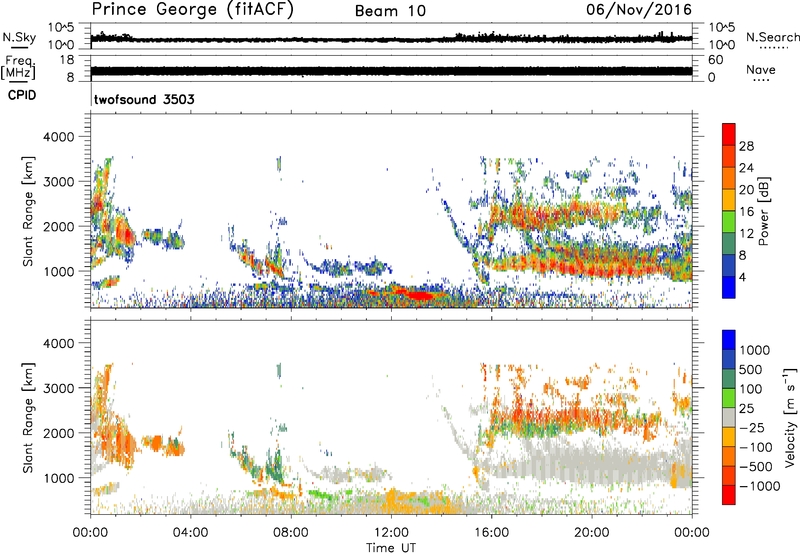Click the 'Nave' legend label
800x554 pixels.
761,70
